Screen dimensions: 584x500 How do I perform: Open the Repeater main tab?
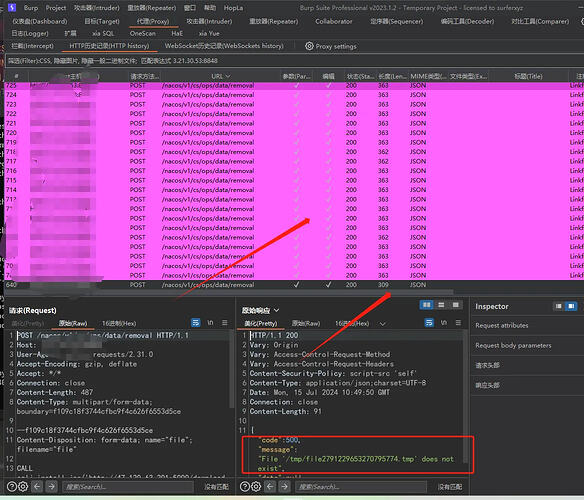pyautogui.click(x=273, y=21)
